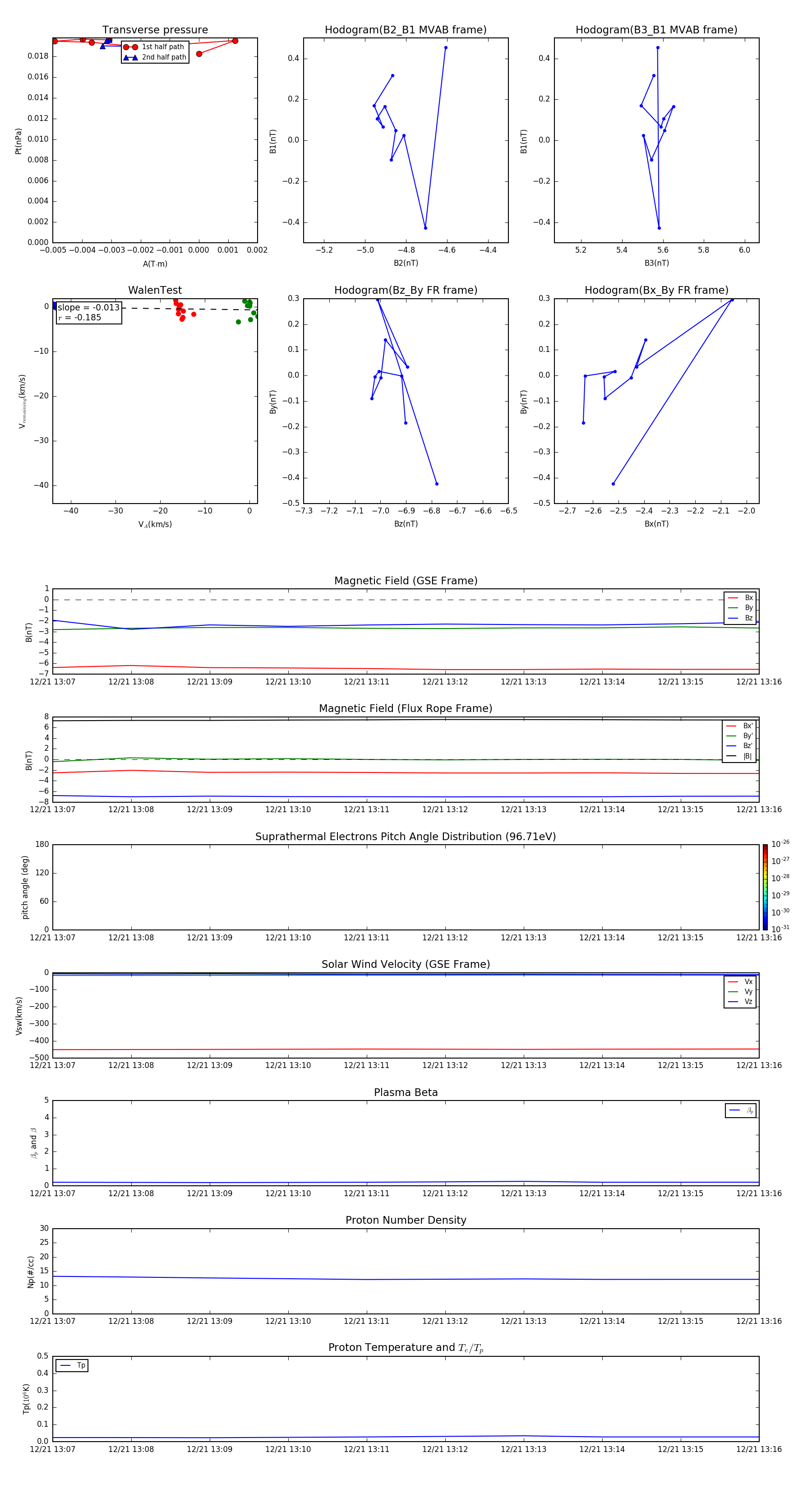Select the "r = -0.185" annotation
The width and height of the screenshot is (812, 1489).
tap(79, 317)
